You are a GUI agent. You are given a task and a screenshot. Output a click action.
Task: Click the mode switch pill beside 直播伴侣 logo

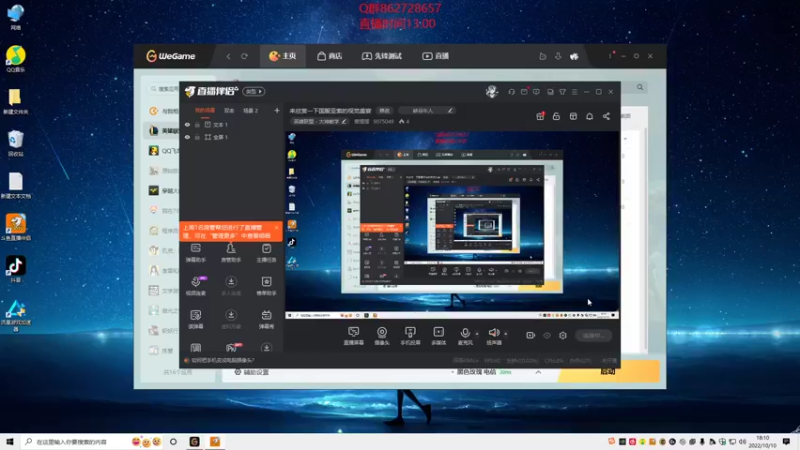coord(254,92)
